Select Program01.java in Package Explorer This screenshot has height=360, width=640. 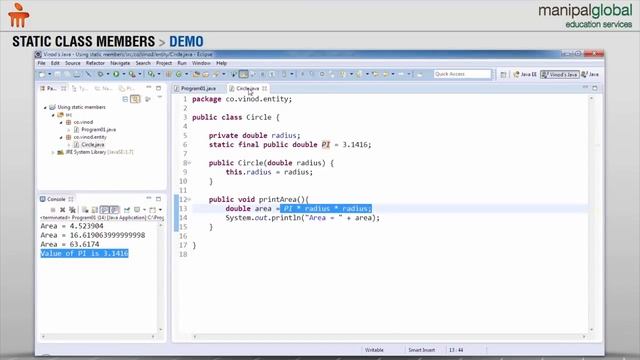(98, 130)
